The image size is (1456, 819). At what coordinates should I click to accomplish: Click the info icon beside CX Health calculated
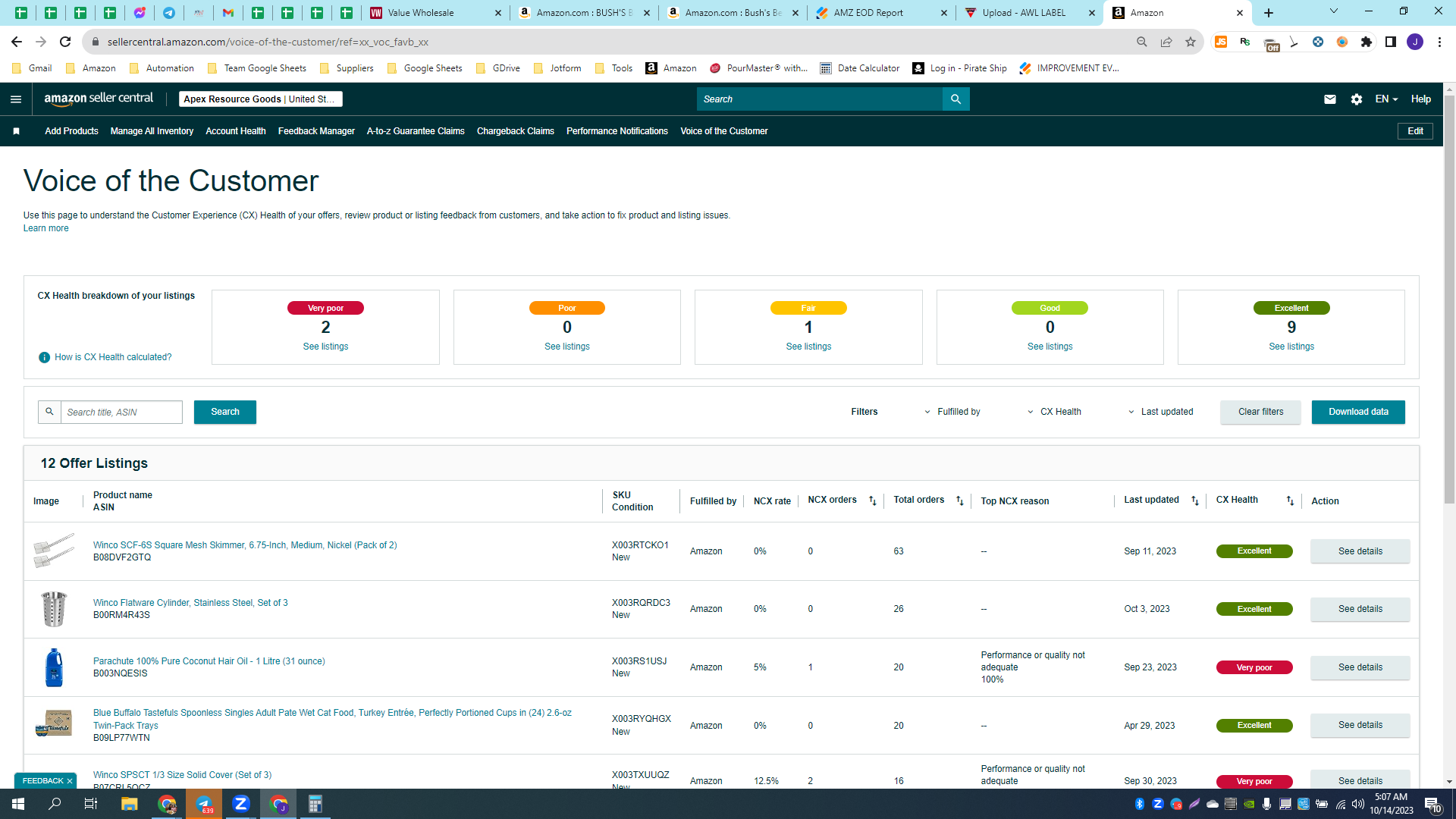[44, 357]
